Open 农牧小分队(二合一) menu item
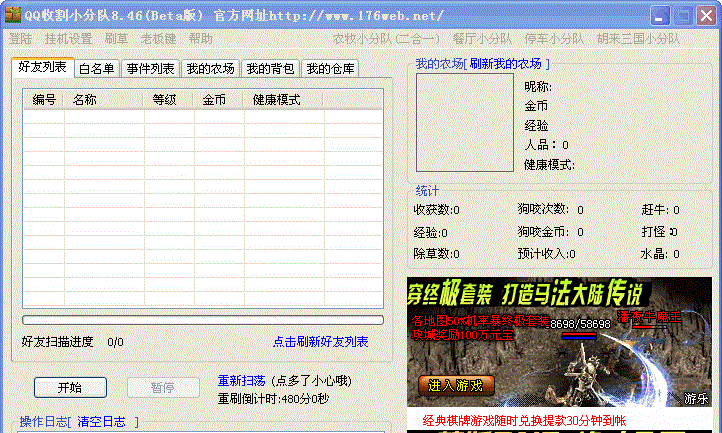Image resolution: width=722 pixels, height=433 pixels. (386, 39)
